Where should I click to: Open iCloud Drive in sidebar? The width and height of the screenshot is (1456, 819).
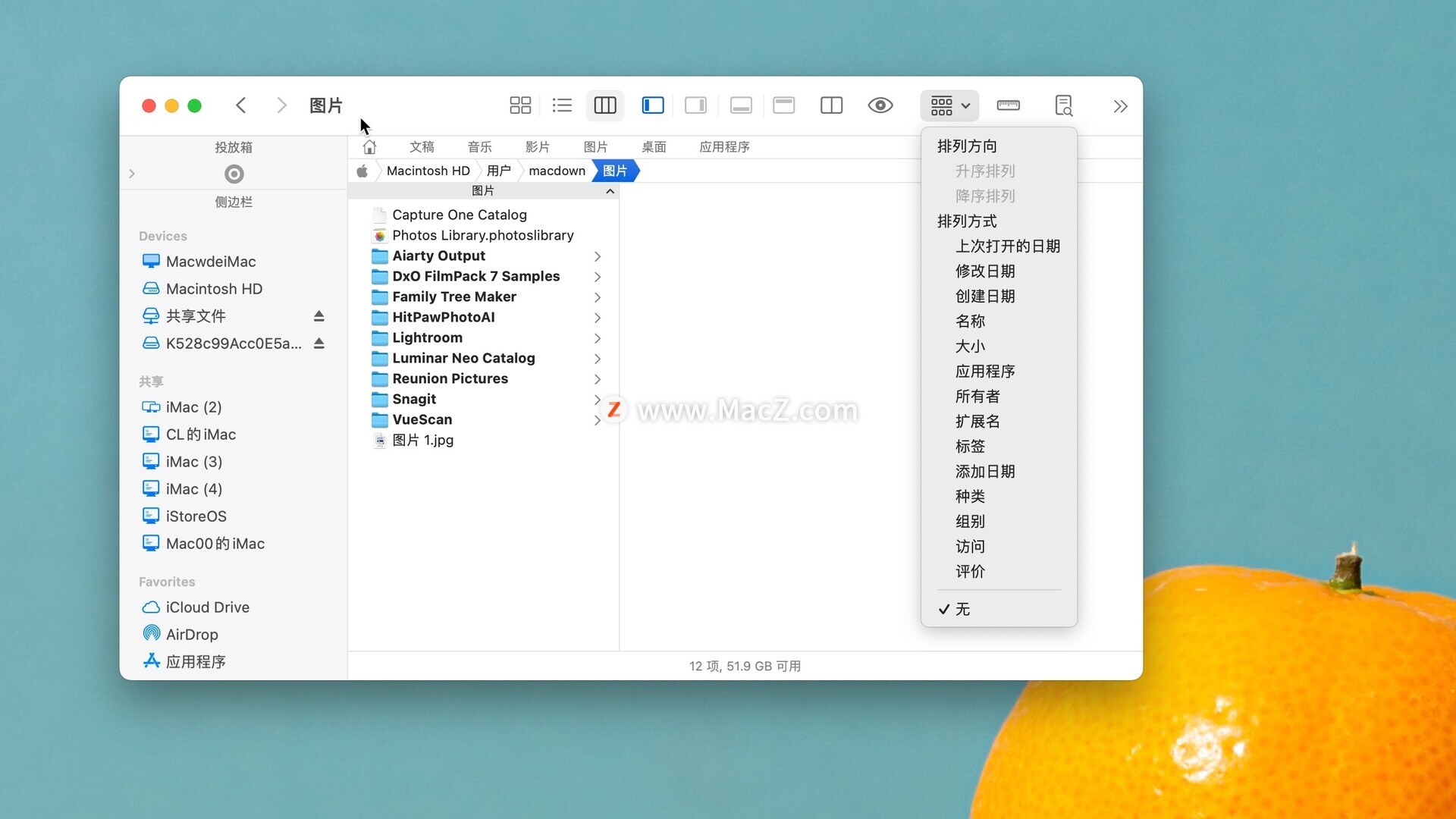(196, 607)
